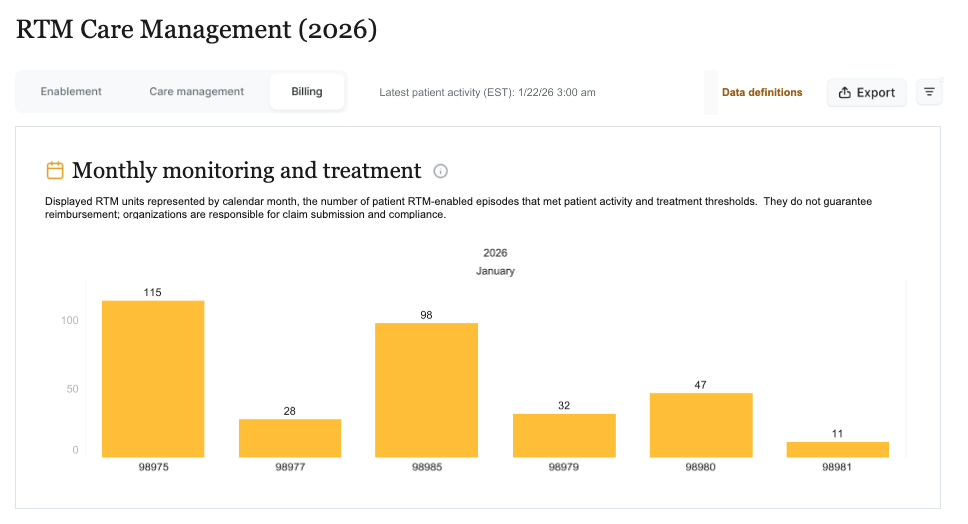Click the 2026 year header above chart
This screenshot has height=524, width=968.
click(495, 253)
